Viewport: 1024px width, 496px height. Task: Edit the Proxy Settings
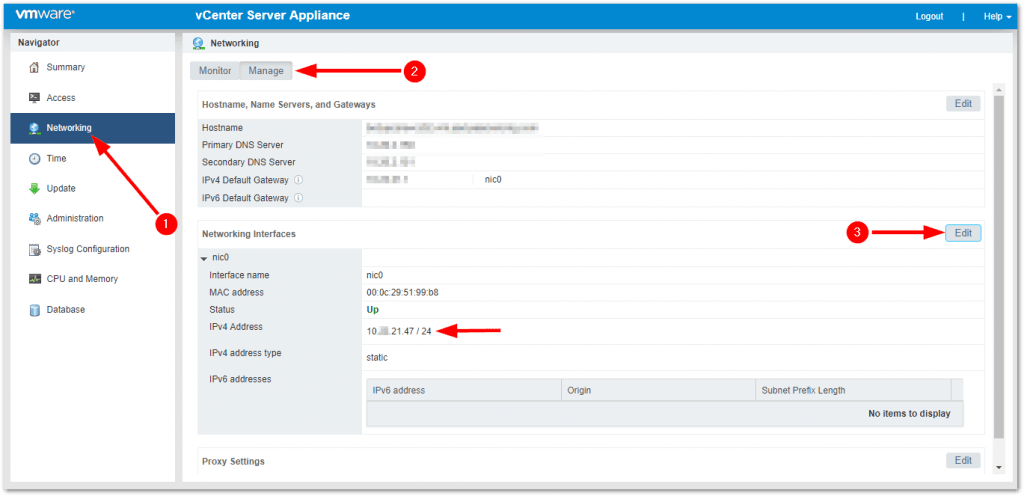[x=963, y=460]
